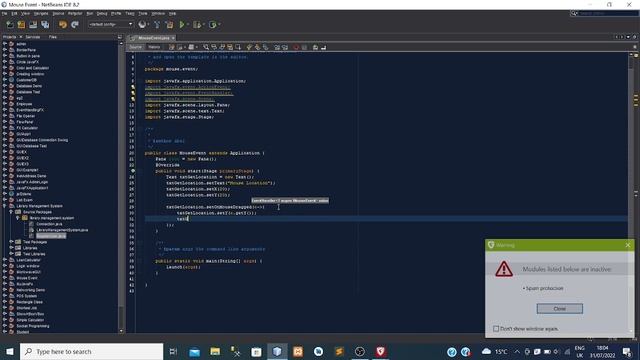Screen dimensions: 640x360
Task: Click Close button in the Warning popup
Action: tap(560, 309)
